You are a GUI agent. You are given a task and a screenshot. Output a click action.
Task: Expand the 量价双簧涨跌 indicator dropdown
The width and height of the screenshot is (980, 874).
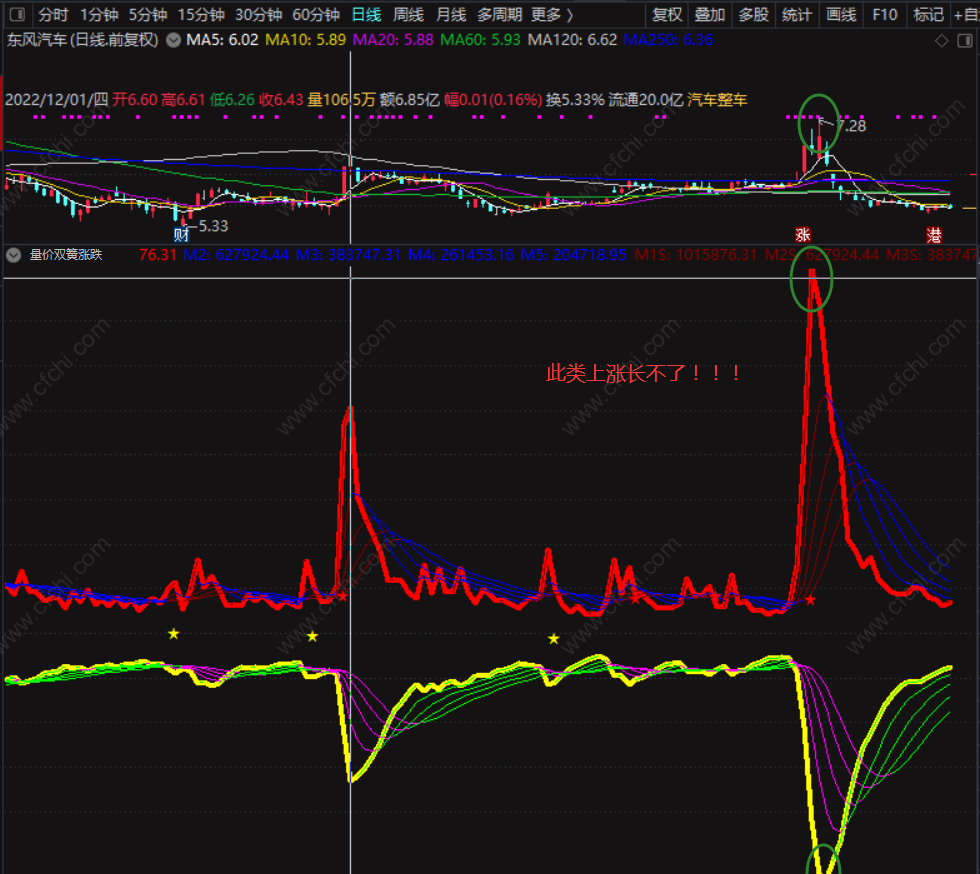coord(13,255)
